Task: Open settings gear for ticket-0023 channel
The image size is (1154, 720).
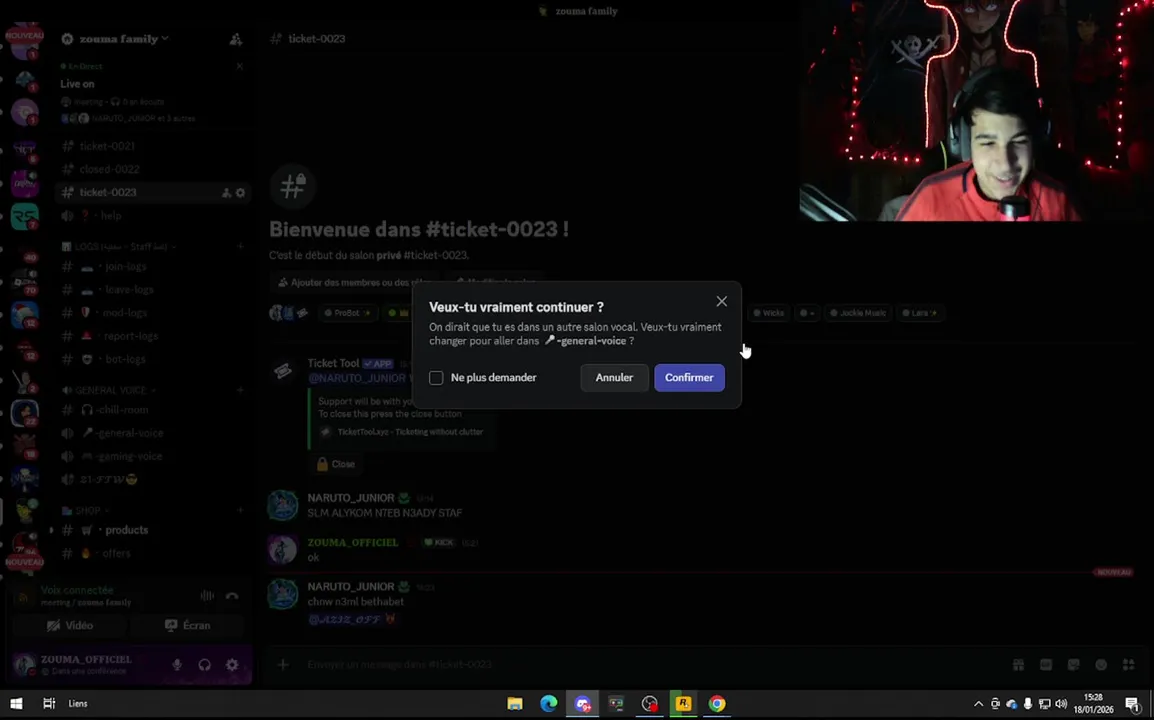Action: pos(240,193)
